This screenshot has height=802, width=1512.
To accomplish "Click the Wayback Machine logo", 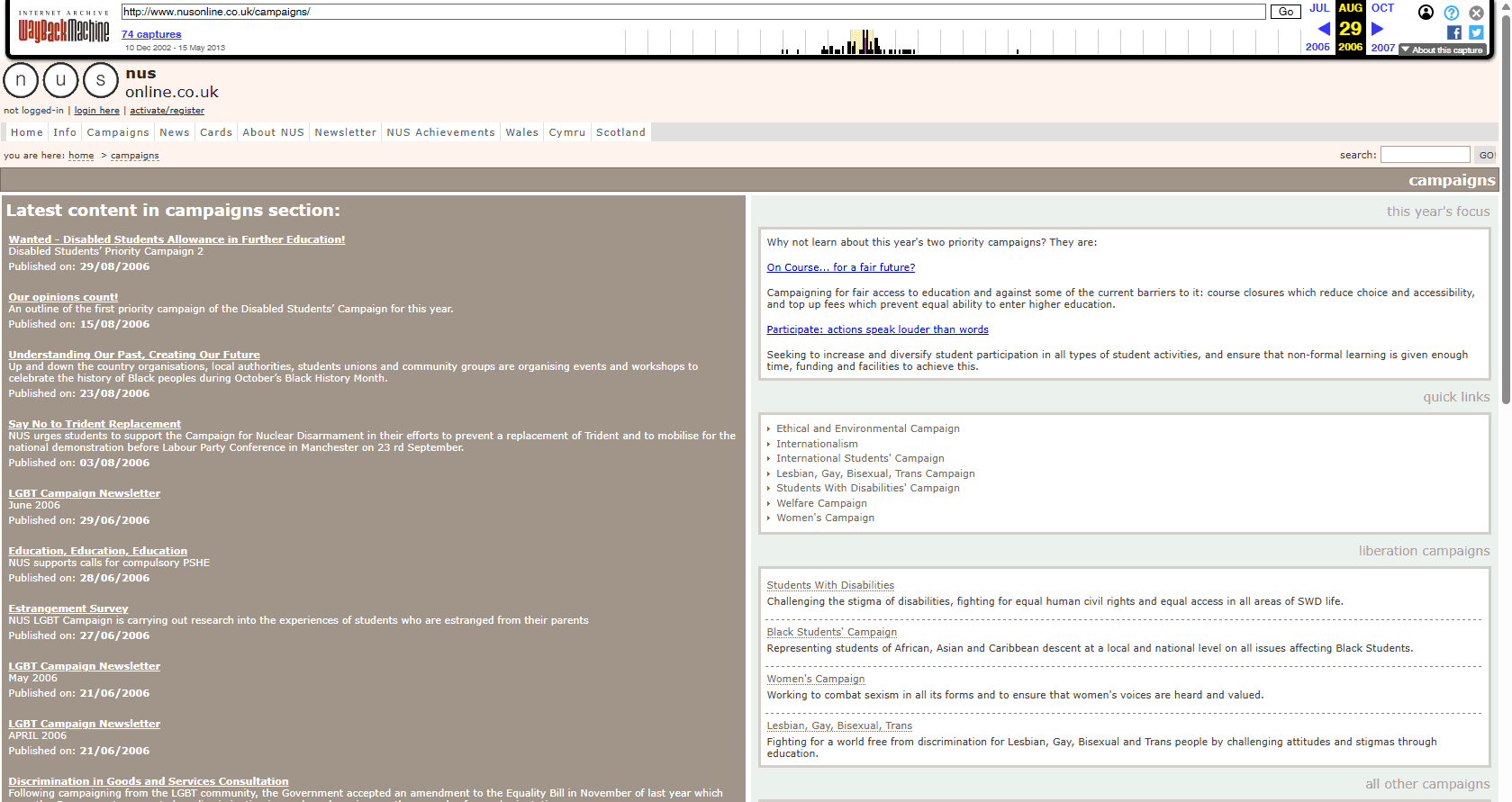I will pyautogui.click(x=63, y=30).
